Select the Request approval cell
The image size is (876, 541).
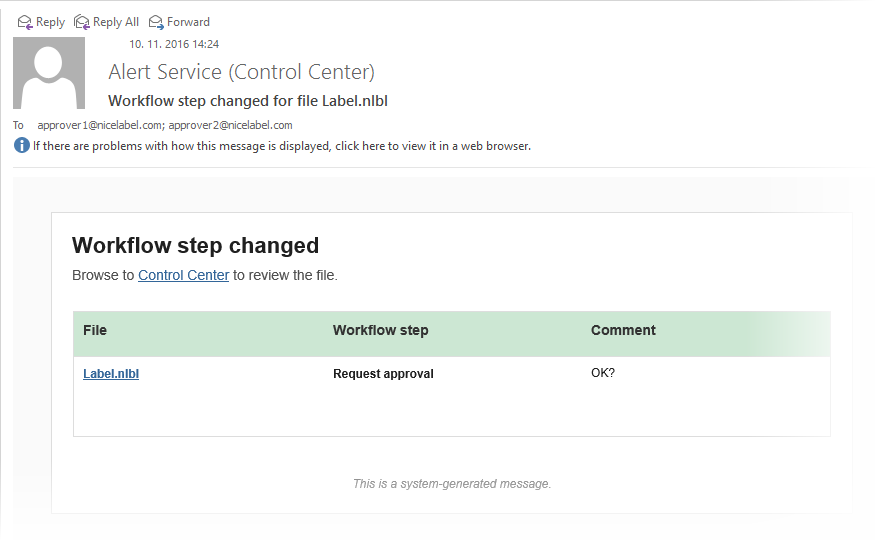click(383, 373)
